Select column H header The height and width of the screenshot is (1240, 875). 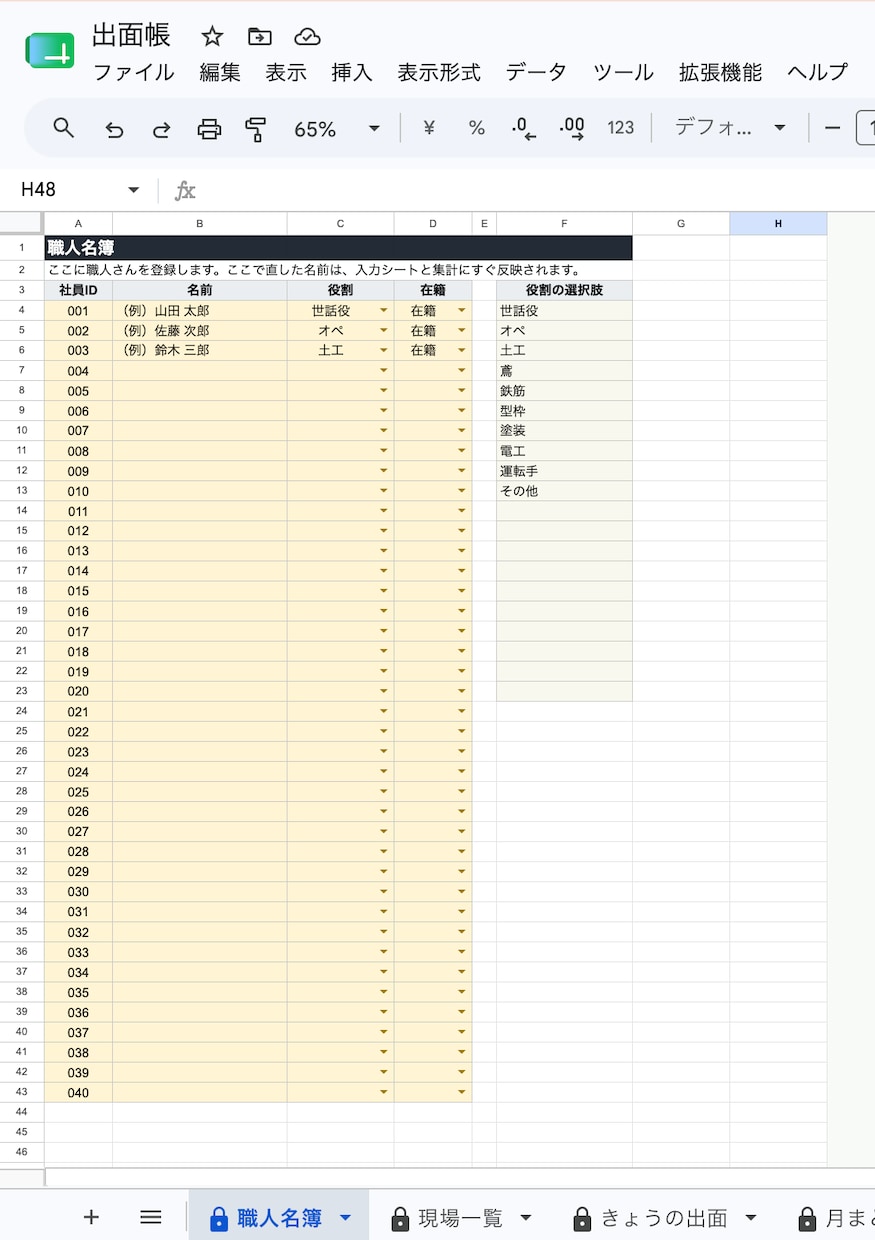coord(778,224)
